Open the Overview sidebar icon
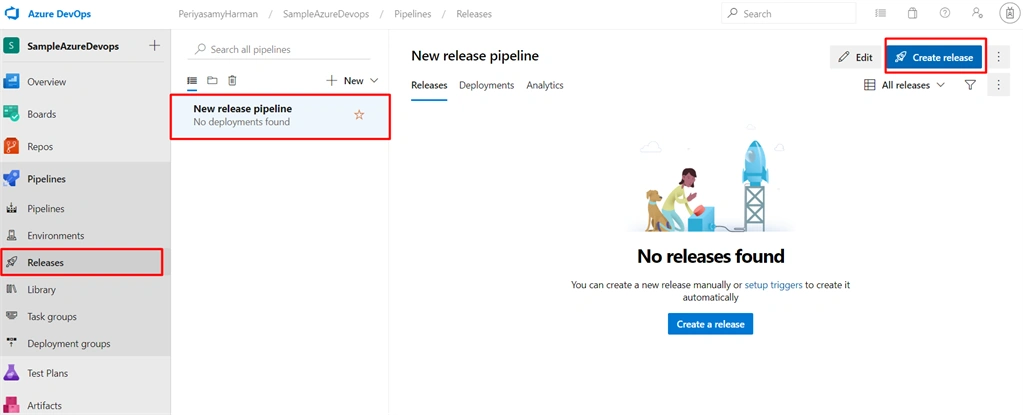The width and height of the screenshot is (1023, 415). coord(12,82)
